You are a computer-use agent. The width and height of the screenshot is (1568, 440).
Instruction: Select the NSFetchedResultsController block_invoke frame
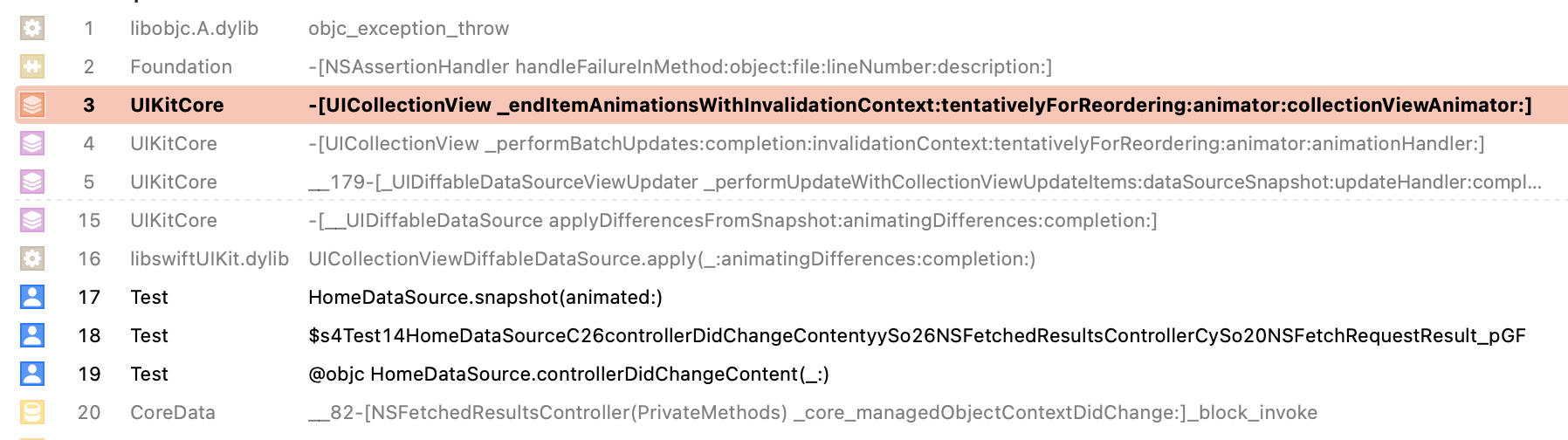(812, 412)
